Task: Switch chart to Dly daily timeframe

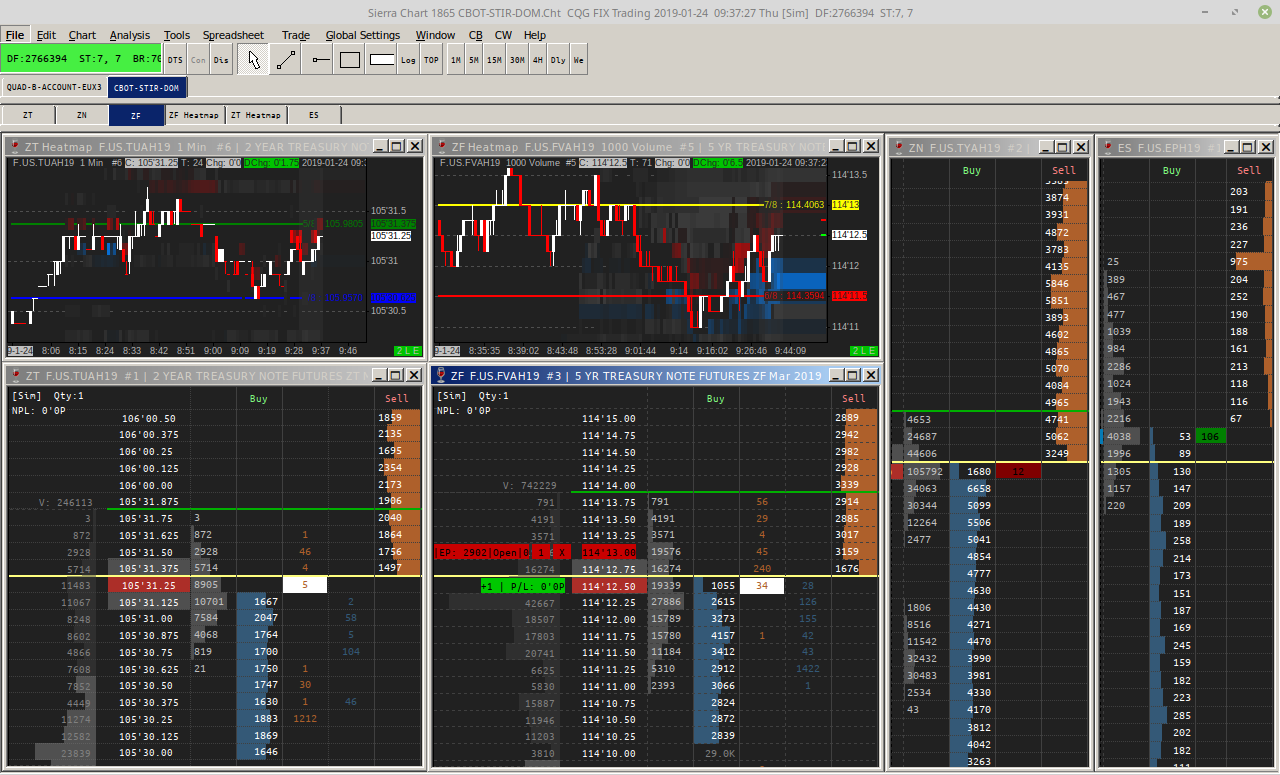Action: click(558, 60)
